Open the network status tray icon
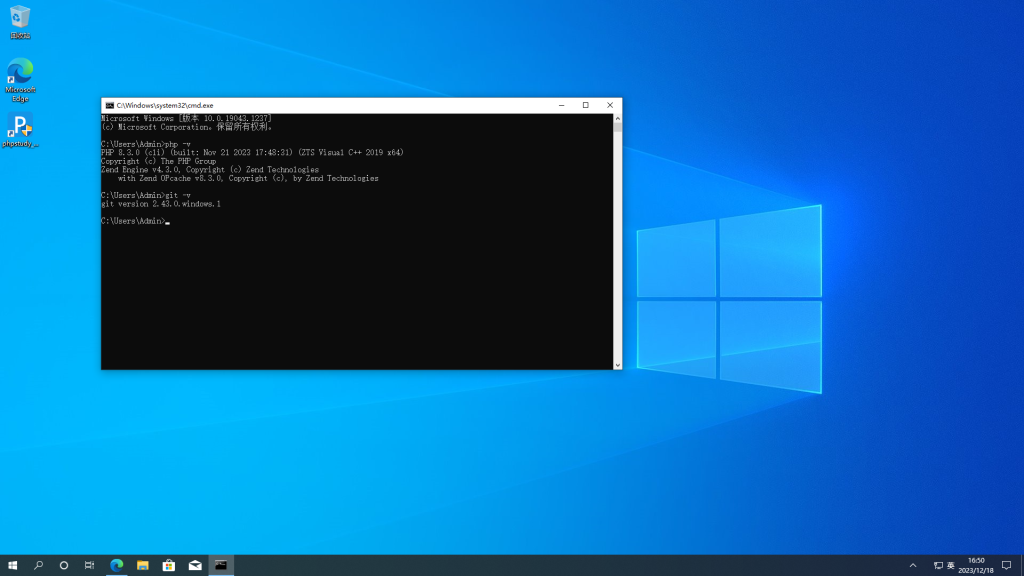 point(938,566)
